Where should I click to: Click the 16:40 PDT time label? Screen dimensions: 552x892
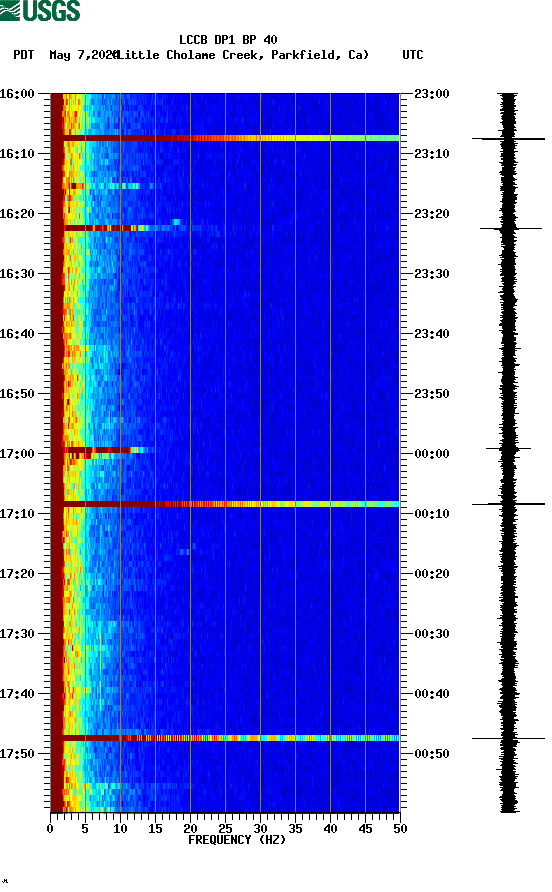(17, 333)
